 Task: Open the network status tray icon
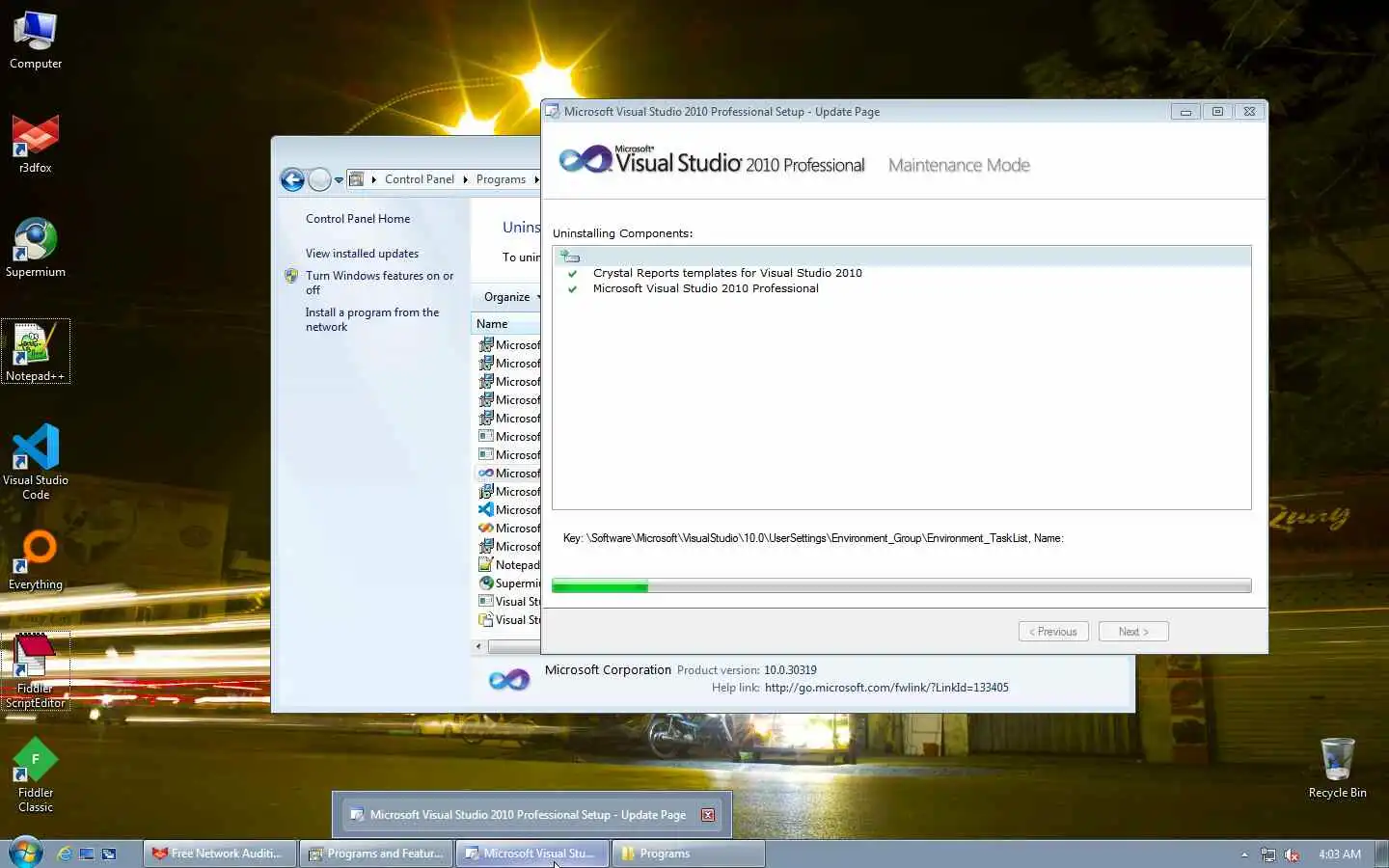pyautogui.click(x=1268, y=854)
